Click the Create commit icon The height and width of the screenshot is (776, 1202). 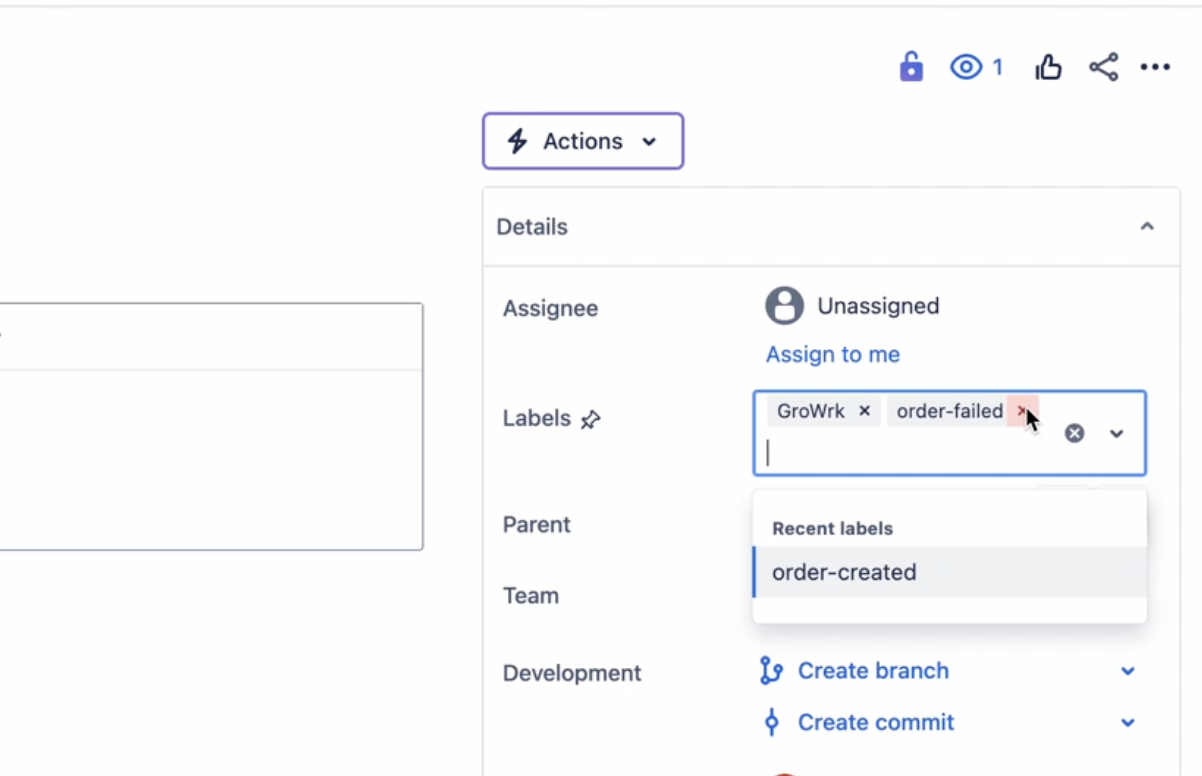tap(771, 722)
